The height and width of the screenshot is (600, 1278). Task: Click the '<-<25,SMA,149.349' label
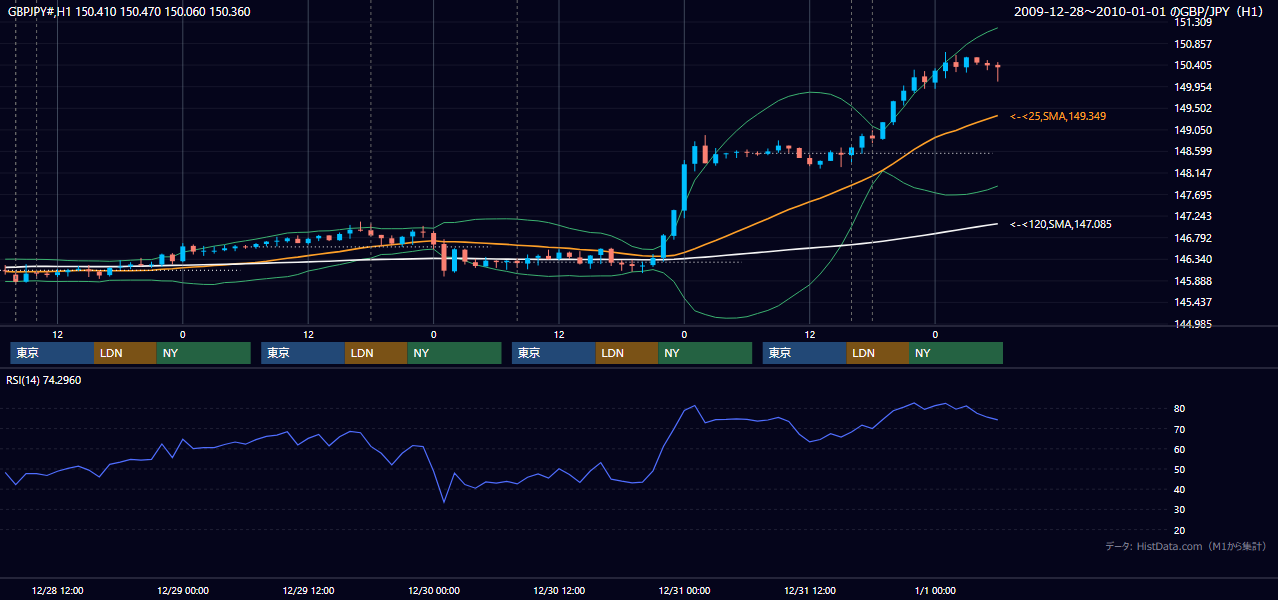pyautogui.click(x=1057, y=117)
